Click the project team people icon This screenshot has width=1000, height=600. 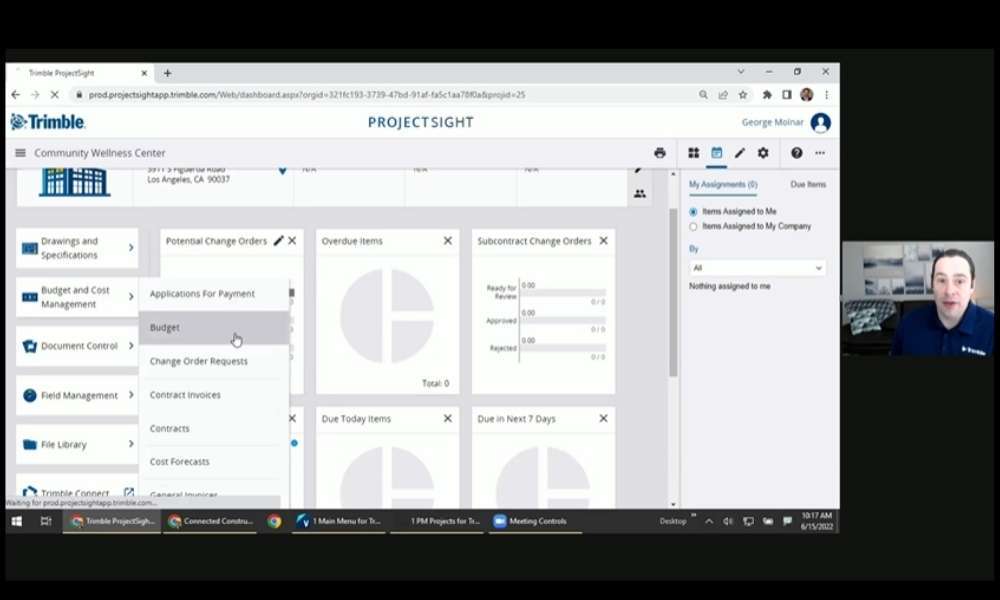coord(639,194)
